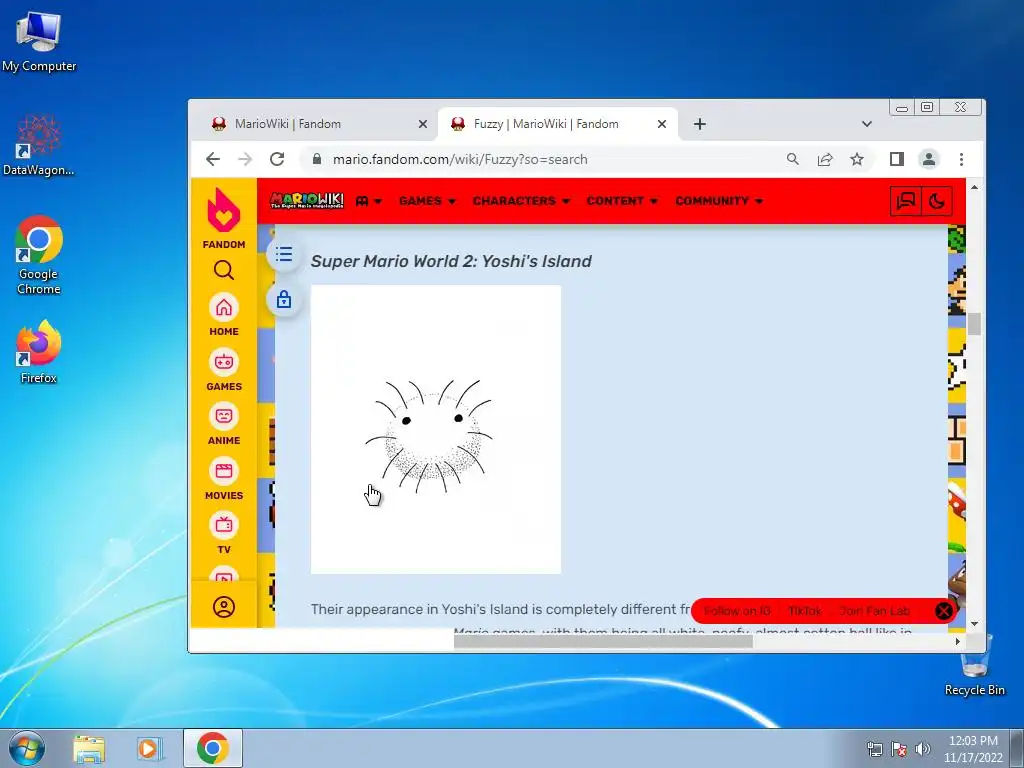Click Join Fan Lab link
This screenshot has height=768, width=1024.
[874, 611]
